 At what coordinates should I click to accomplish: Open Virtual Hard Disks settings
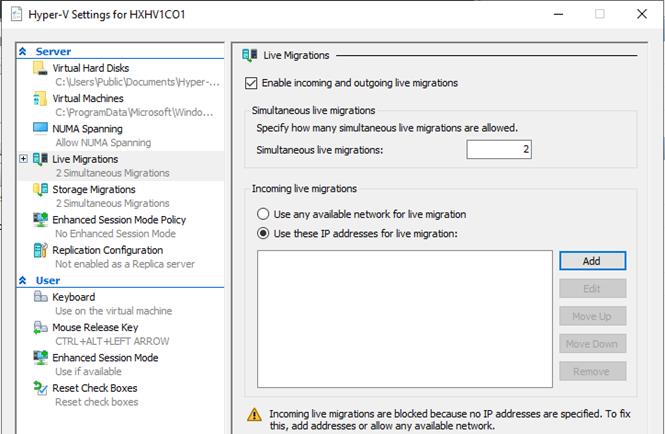pyautogui.click(x=90, y=68)
